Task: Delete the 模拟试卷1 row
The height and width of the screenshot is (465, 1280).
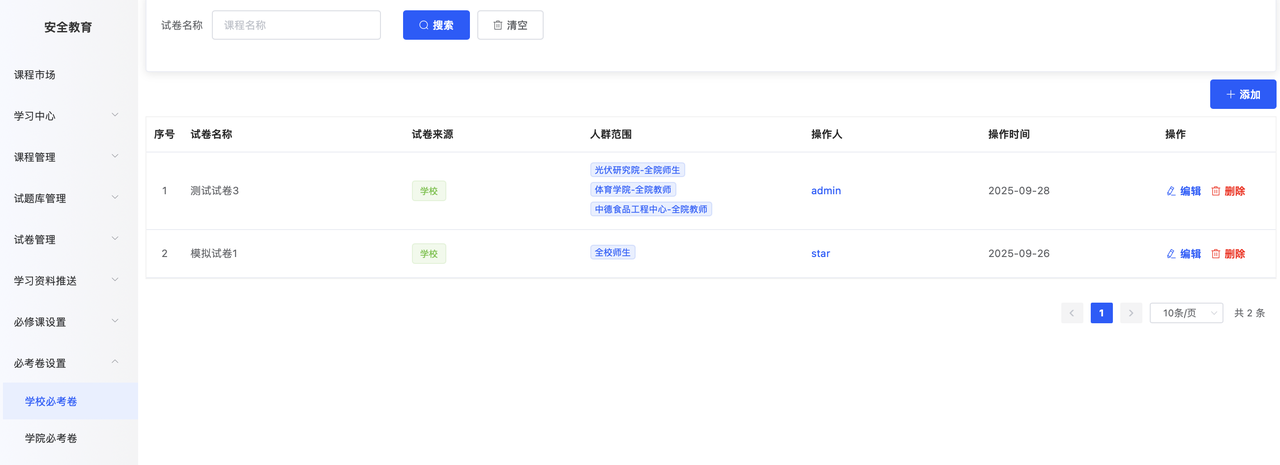Action: pos(1227,254)
